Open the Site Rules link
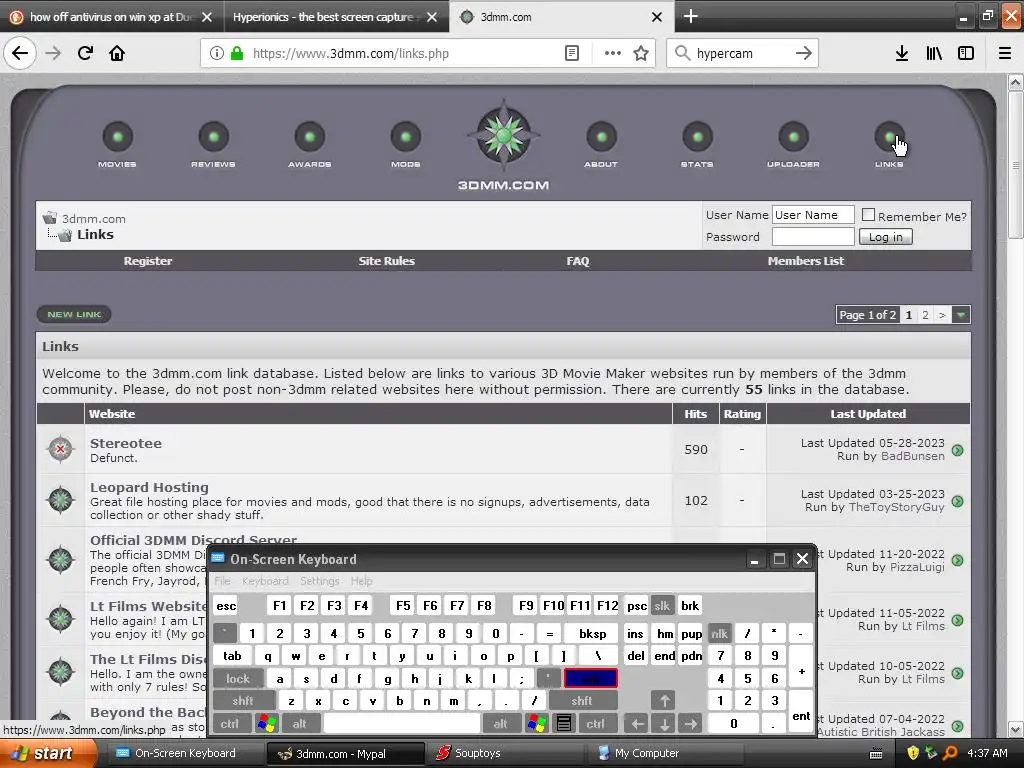The image size is (1024, 768). pyautogui.click(x=386, y=261)
